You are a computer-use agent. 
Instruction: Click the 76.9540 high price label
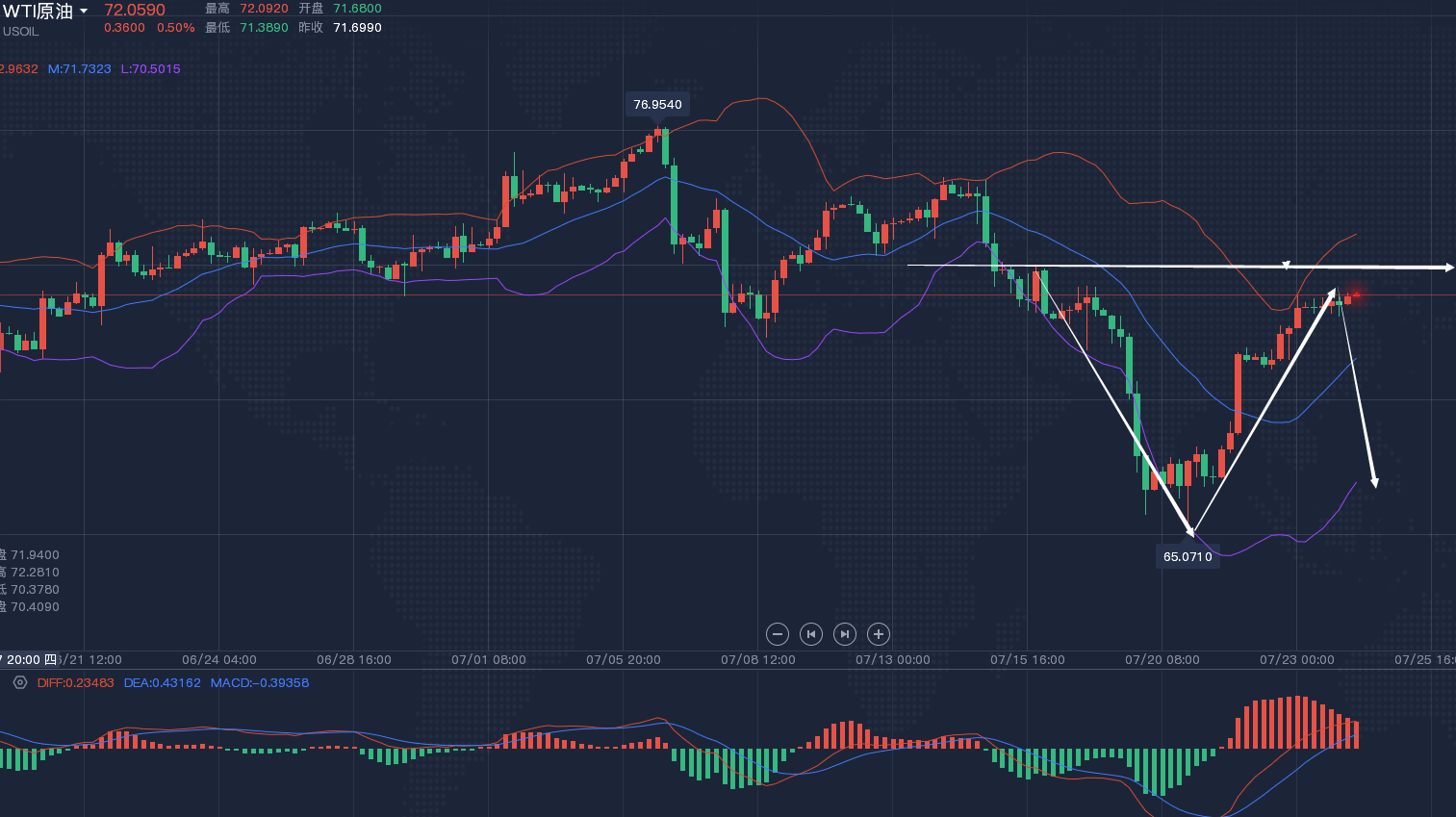click(657, 104)
